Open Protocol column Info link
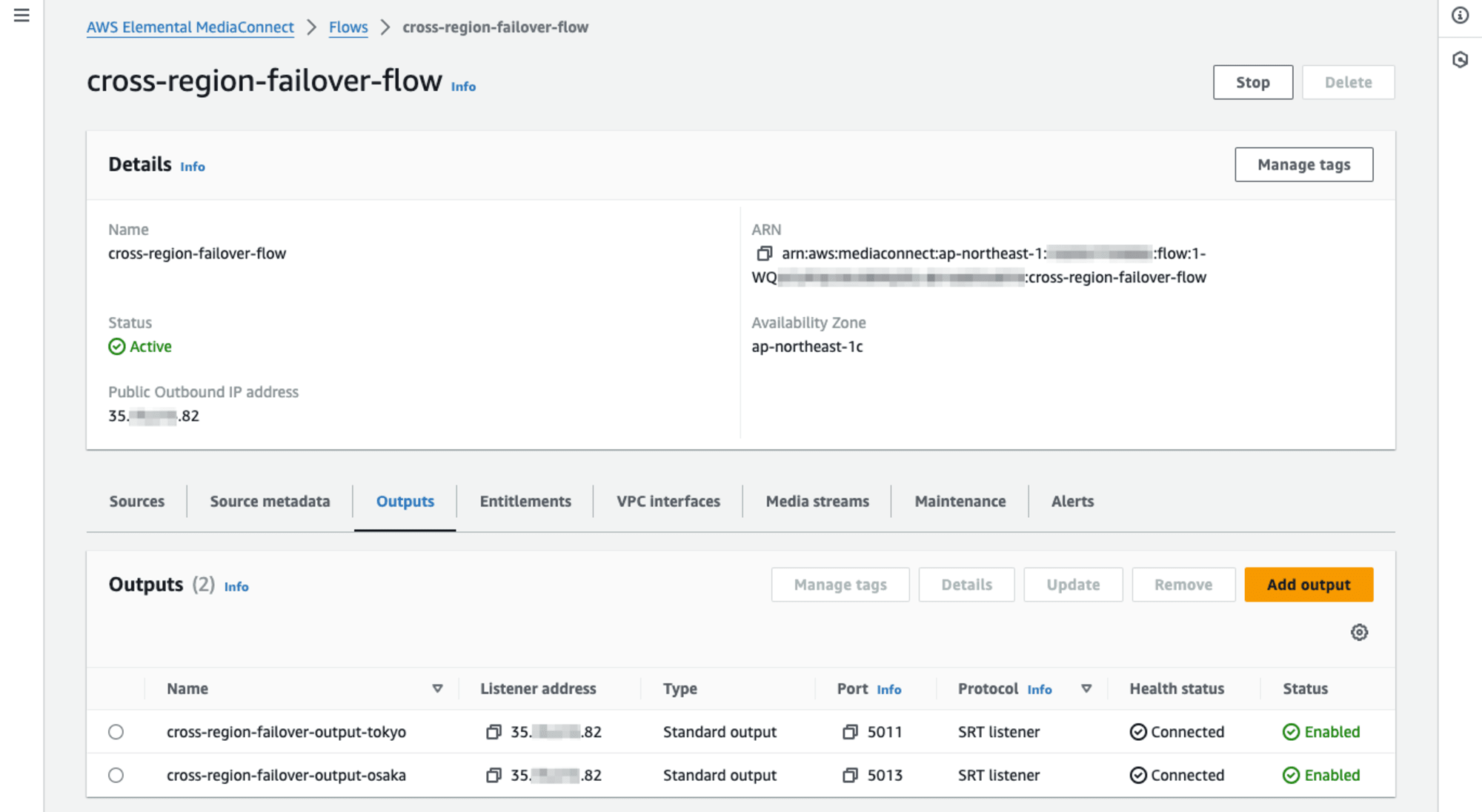This screenshot has width=1482, height=812. click(x=1040, y=690)
